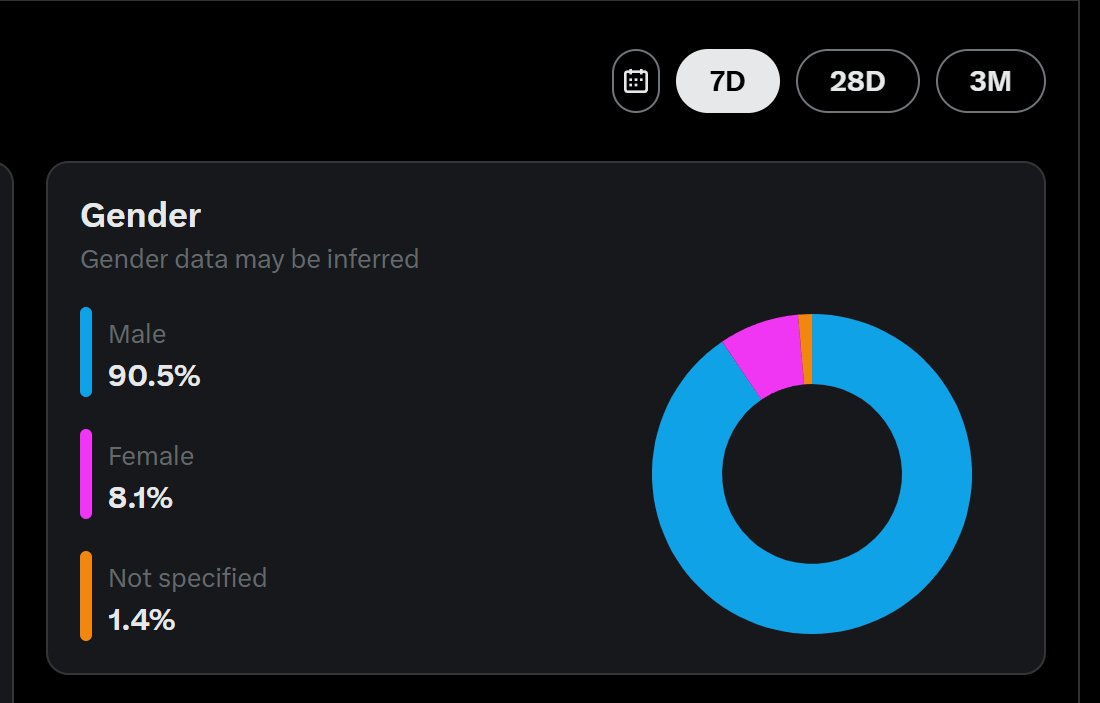The image size is (1100, 703).
Task: Click the 8.1% Female value
Action: [x=140, y=498]
